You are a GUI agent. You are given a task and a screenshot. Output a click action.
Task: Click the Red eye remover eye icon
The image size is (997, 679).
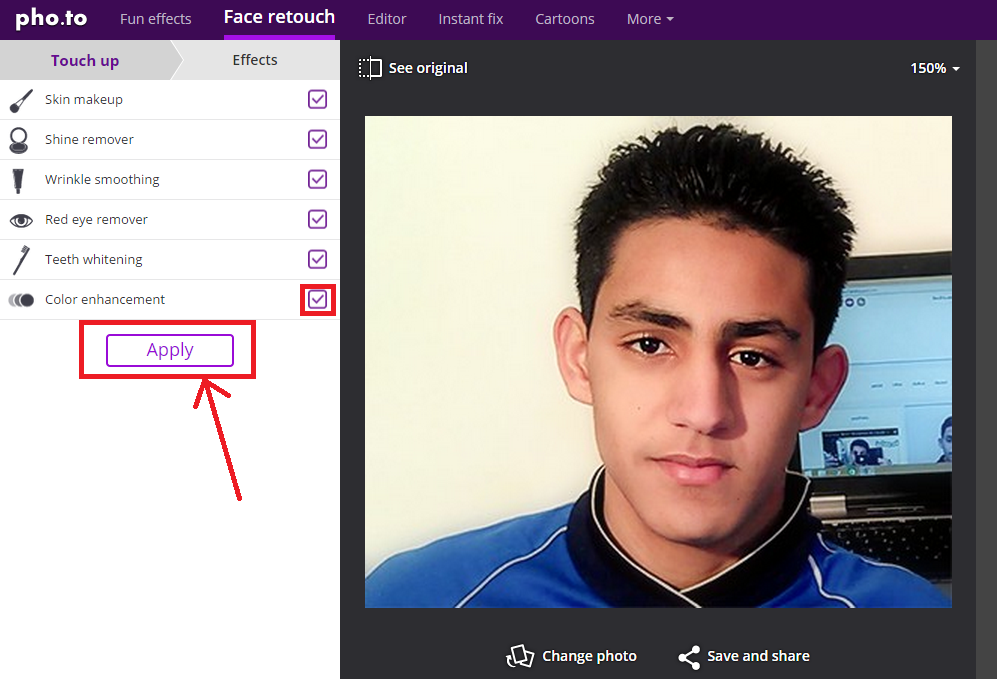(x=21, y=221)
